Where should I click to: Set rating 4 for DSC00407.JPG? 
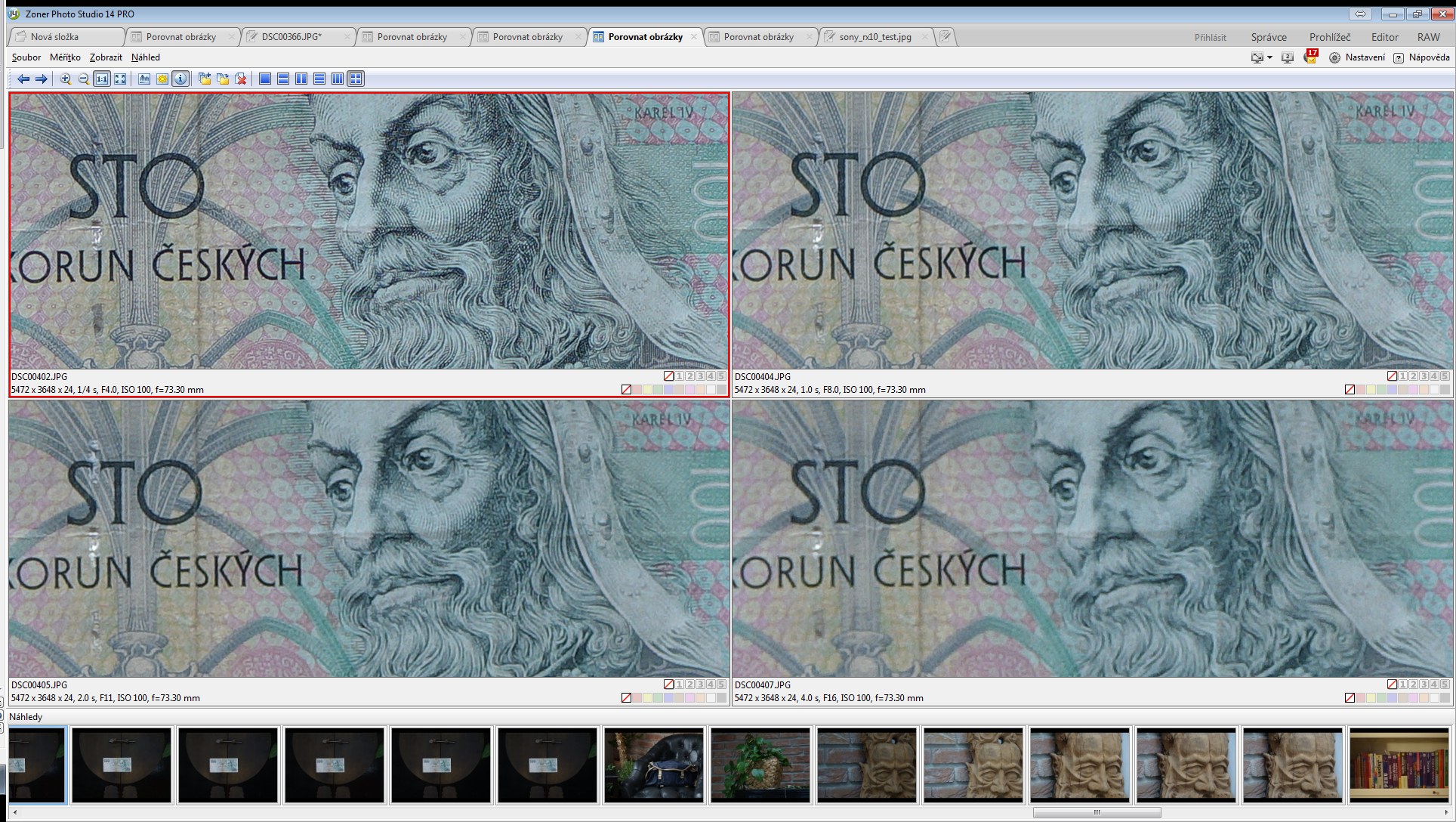pyautogui.click(x=1434, y=684)
